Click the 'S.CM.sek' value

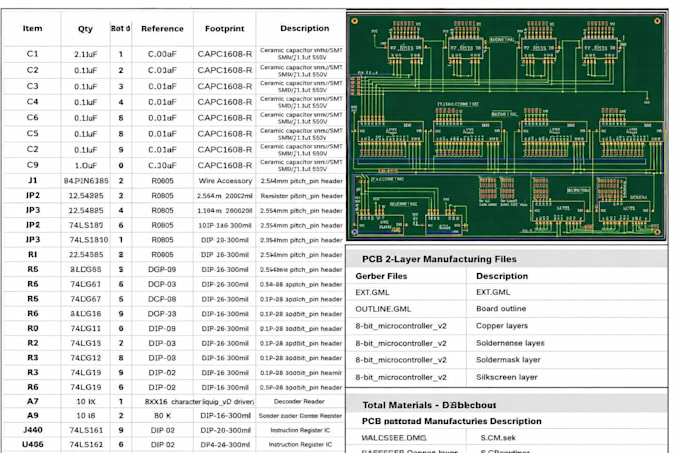point(498,438)
